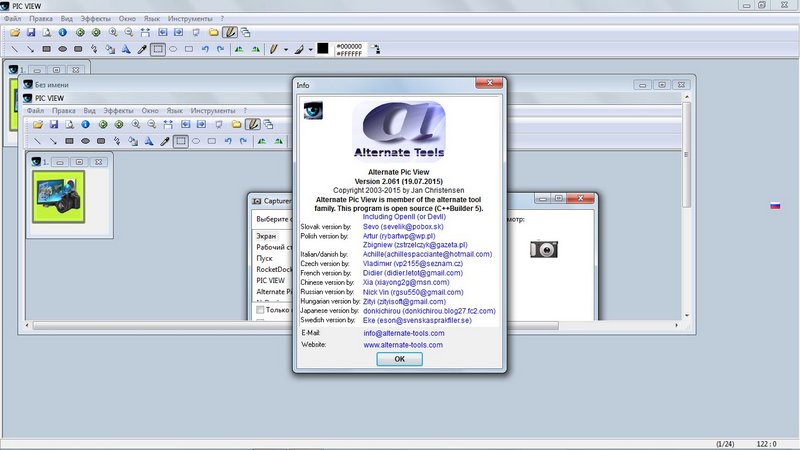Zoom in using the main toolbar magnifier plus
The image size is (800, 450).
tap(113, 33)
